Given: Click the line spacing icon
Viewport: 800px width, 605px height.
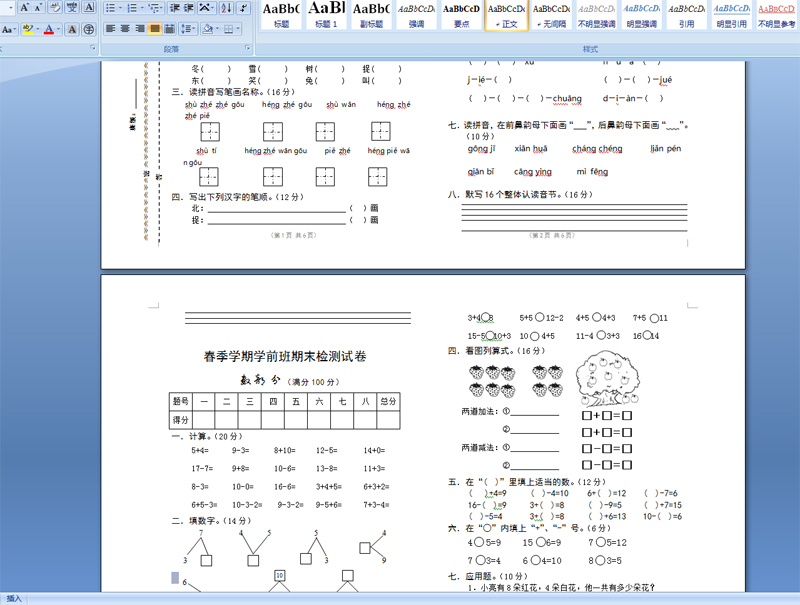Looking at the screenshot, I should [x=186, y=29].
